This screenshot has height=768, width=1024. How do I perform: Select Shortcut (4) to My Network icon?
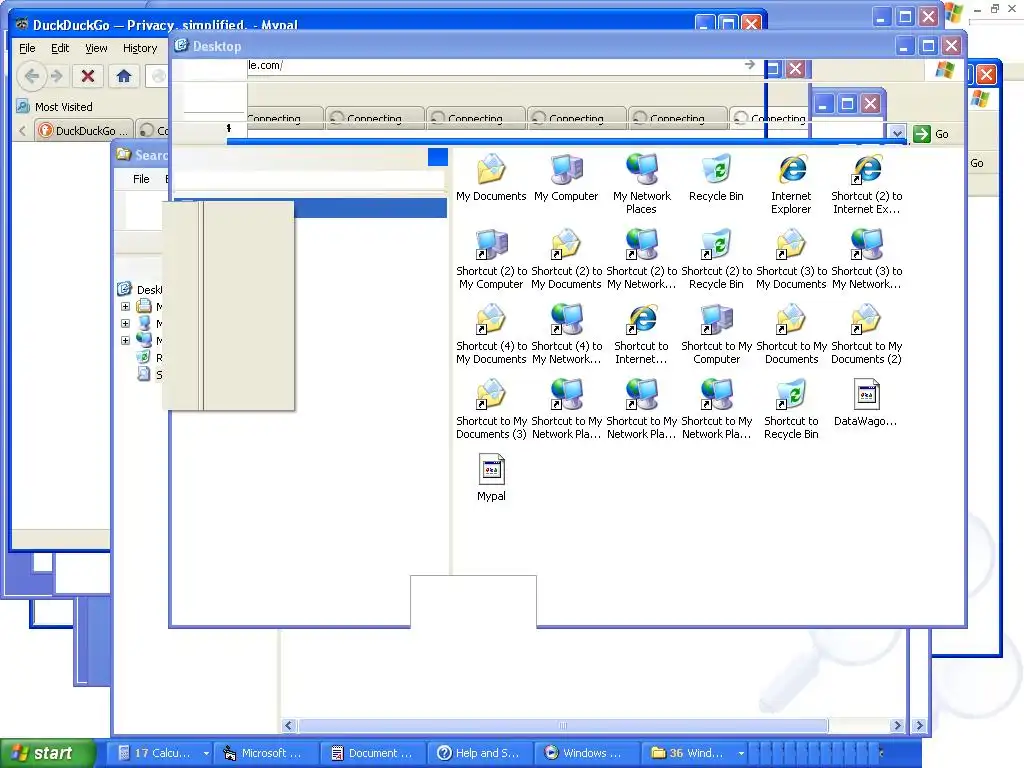click(x=566, y=334)
